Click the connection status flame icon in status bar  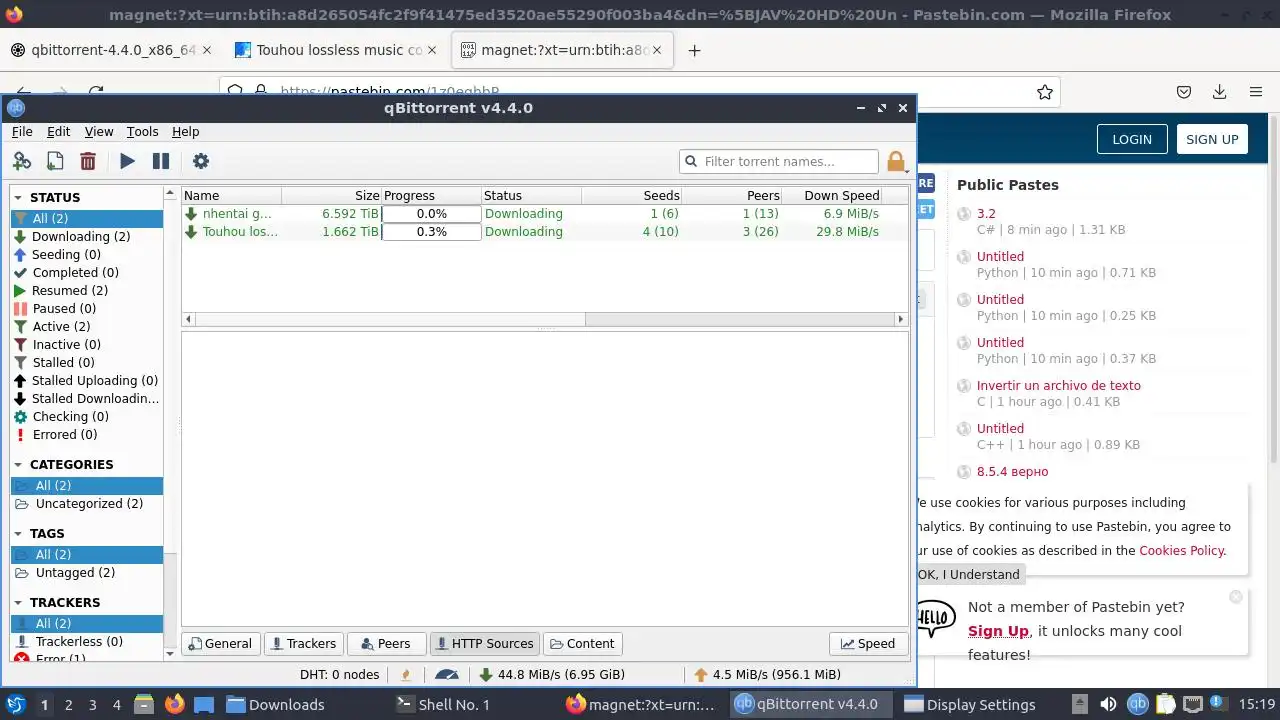(406, 675)
